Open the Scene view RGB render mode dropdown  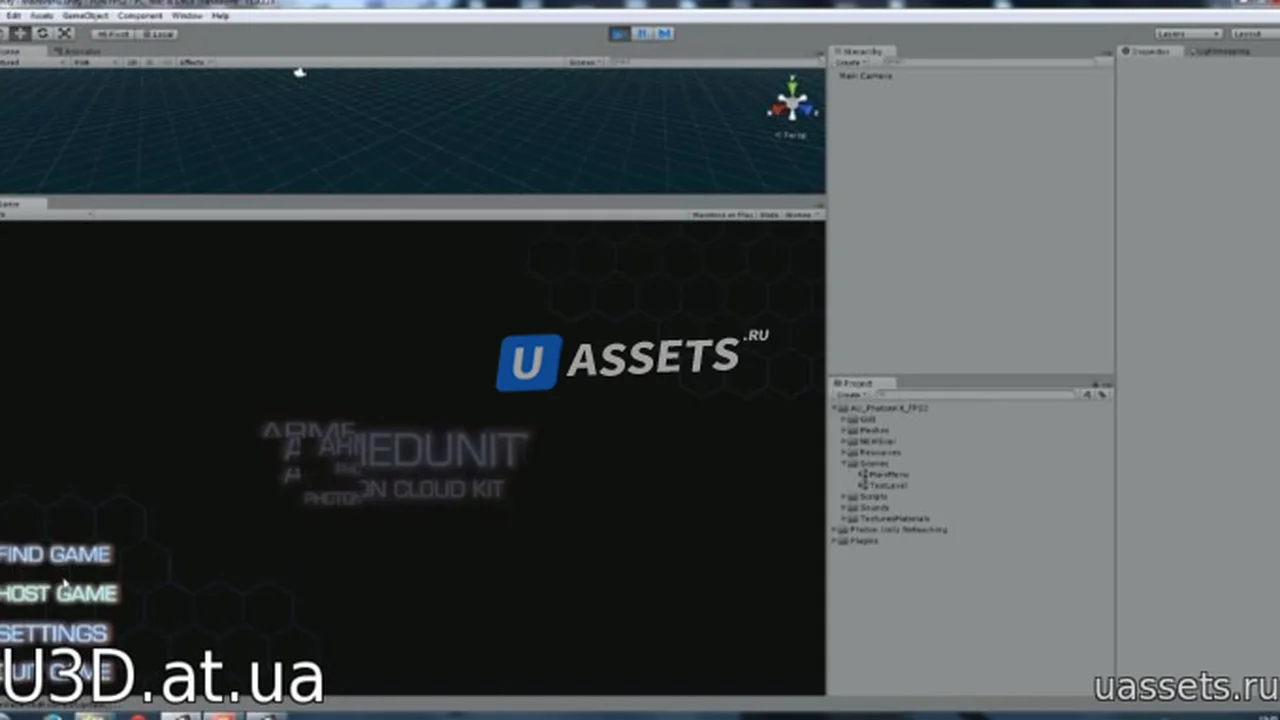click(x=95, y=62)
